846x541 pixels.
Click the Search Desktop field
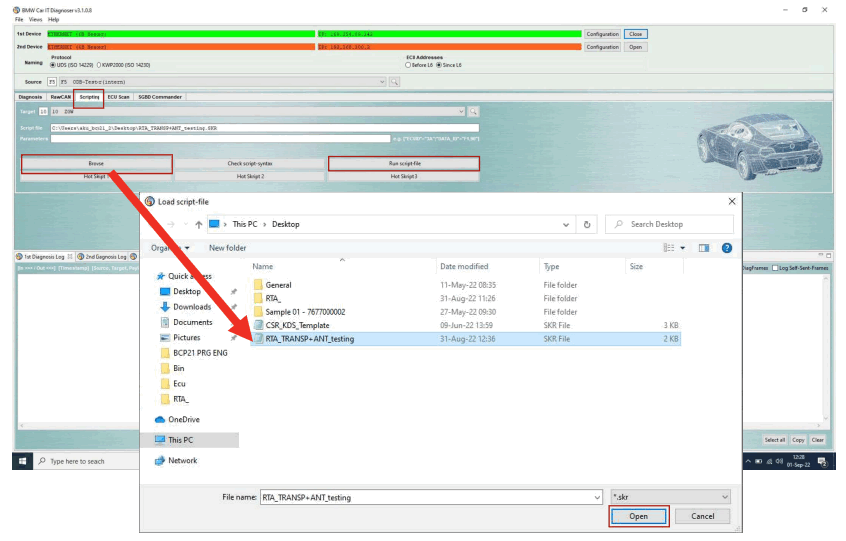pos(670,224)
